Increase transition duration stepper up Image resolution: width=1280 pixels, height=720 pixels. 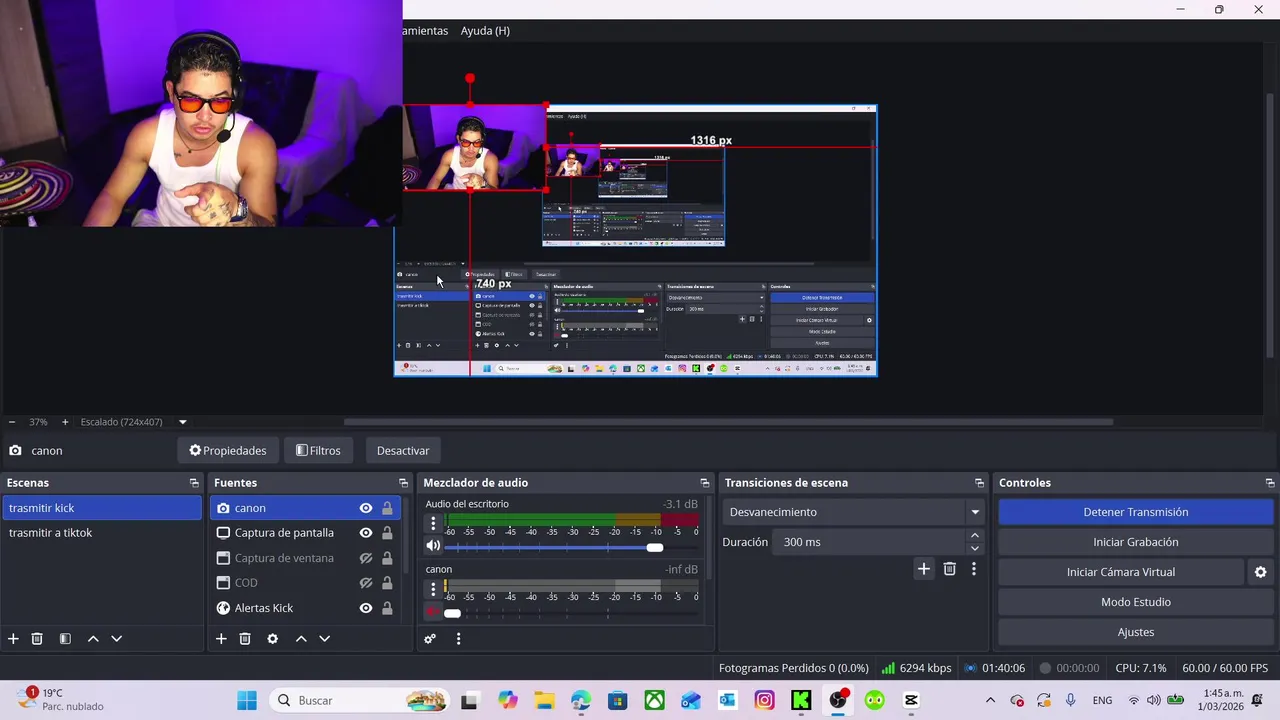[x=975, y=536]
